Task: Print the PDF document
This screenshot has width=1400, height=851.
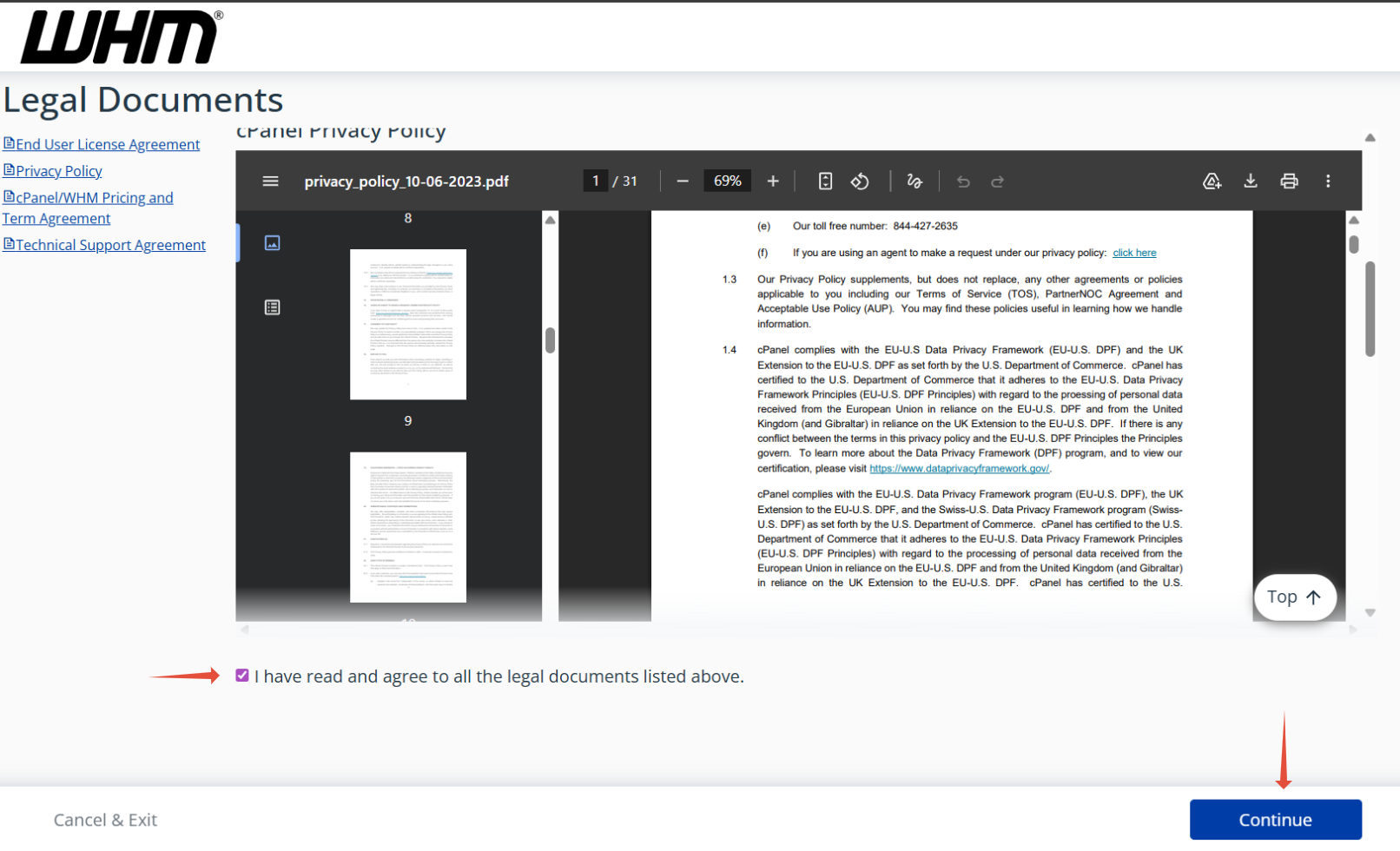Action: (x=1290, y=181)
